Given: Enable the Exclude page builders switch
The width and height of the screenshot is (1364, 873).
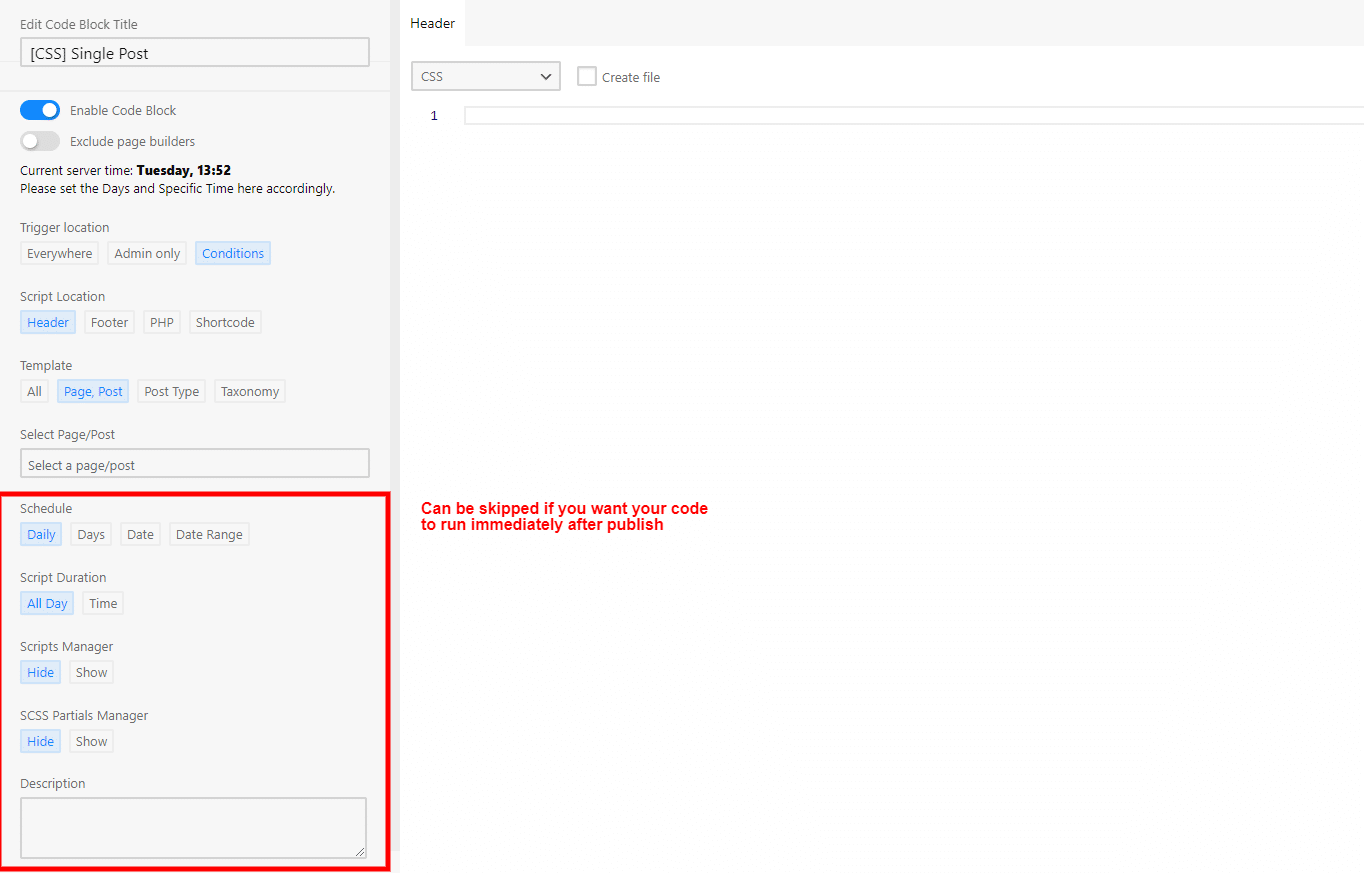Looking at the screenshot, I should tap(40, 141).
